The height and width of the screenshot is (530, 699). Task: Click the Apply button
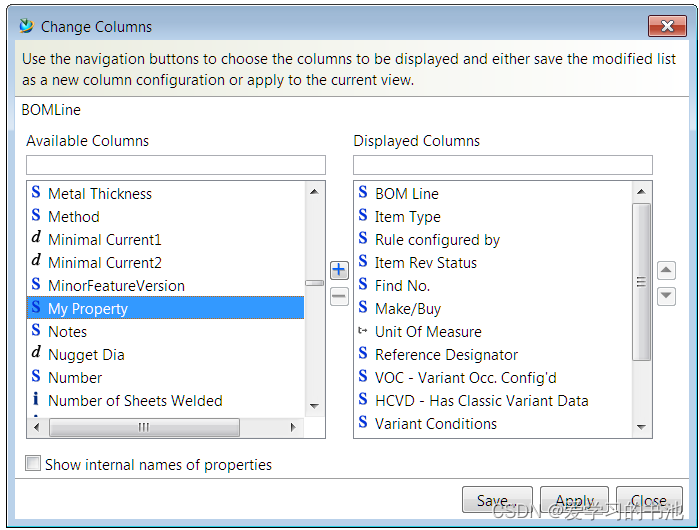[x=574, y=501]
